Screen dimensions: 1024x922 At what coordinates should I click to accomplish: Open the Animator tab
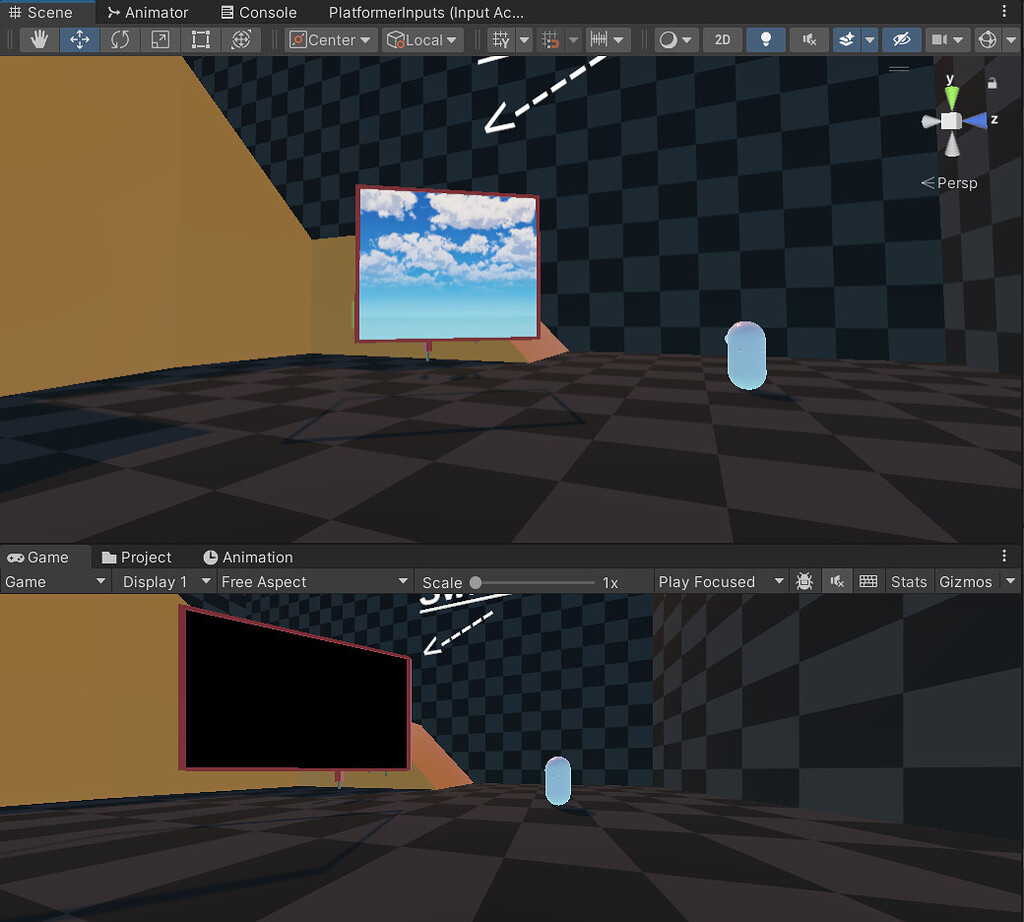coord(147,12)
